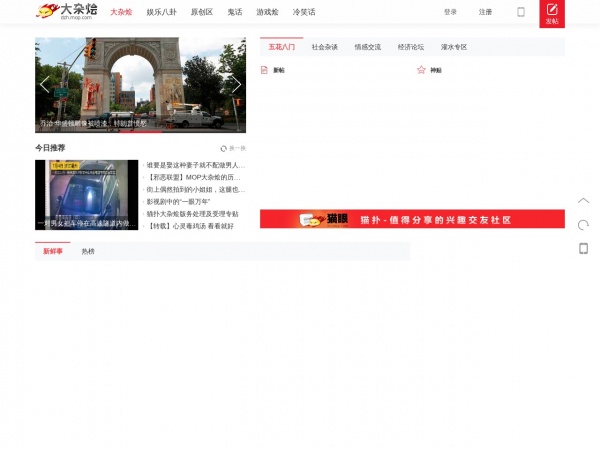Open the tunnel car video thumbnail
This screenshot has width=600, height=450.
(x=86, y=195)
